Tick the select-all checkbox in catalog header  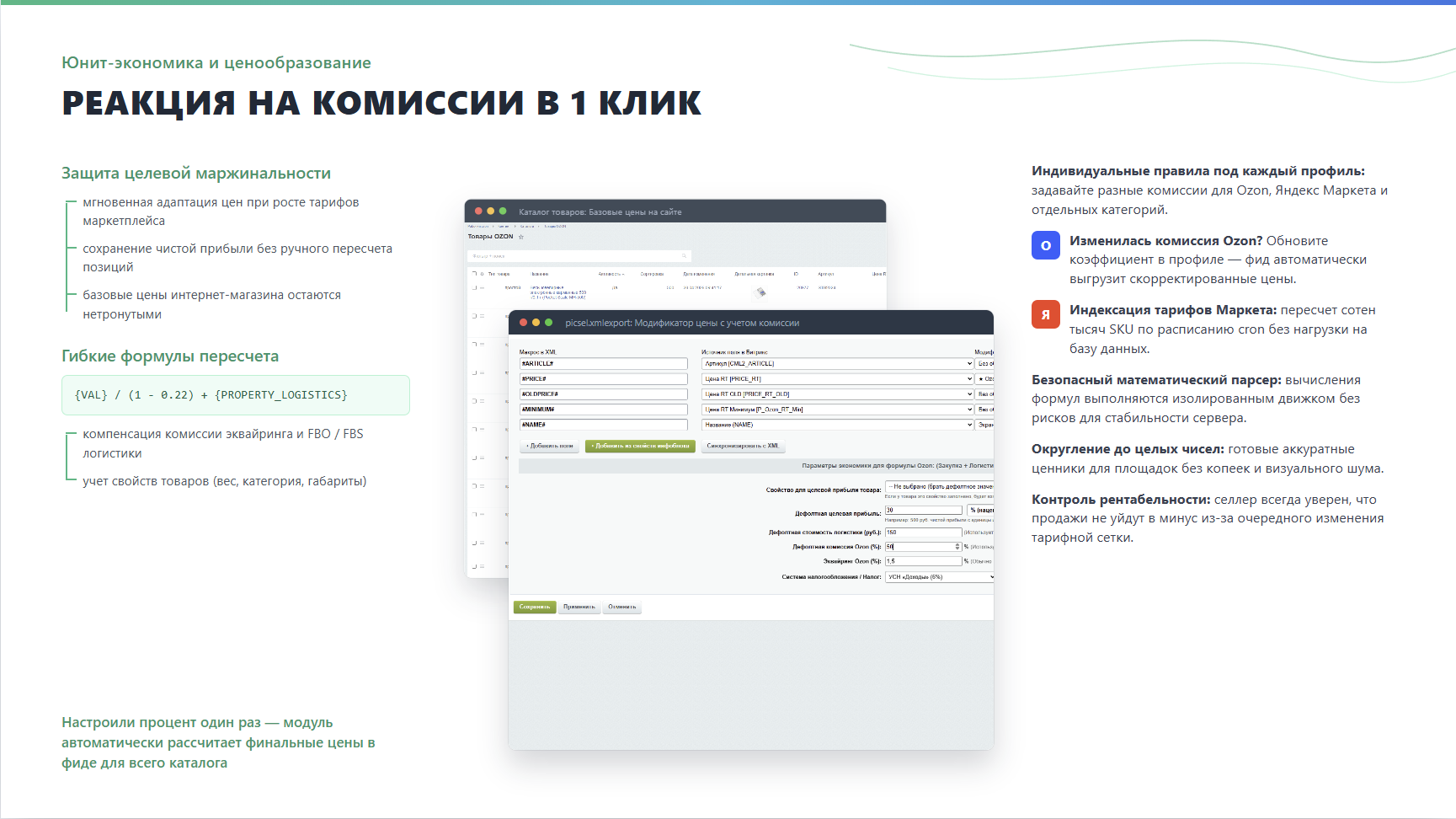[x=474, y=274]
